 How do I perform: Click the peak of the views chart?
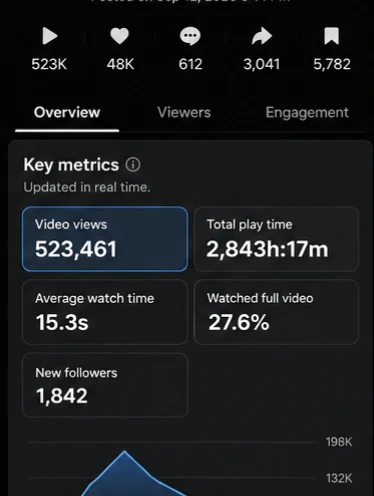coord(125,451)
